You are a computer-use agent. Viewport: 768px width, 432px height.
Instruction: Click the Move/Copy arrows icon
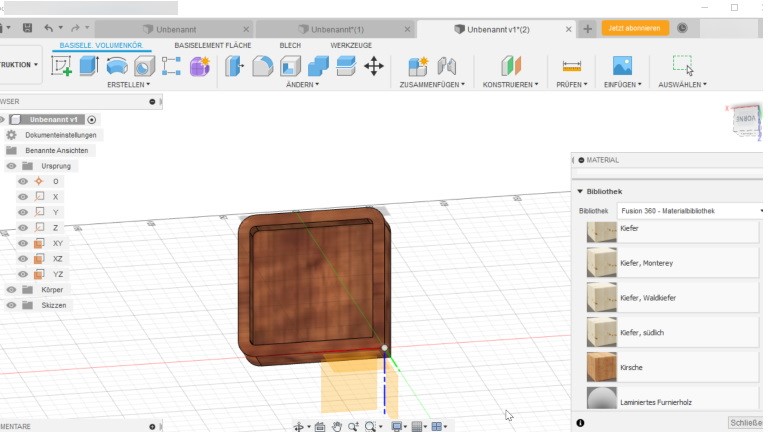pos(374,66)
